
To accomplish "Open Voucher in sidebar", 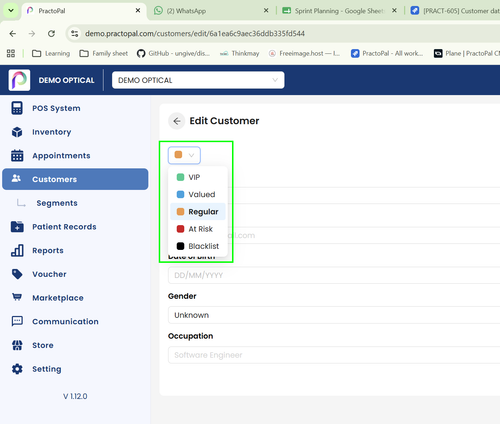I will [x=75, y=274].
